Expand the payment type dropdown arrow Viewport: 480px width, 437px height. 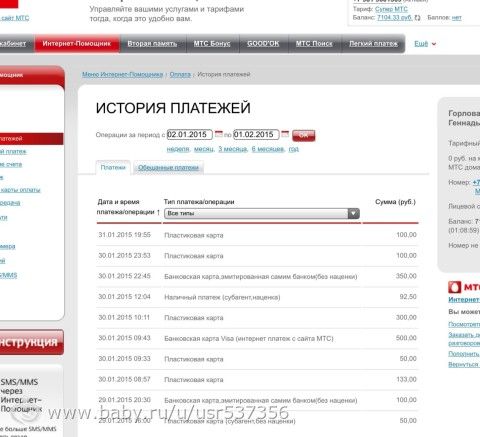[x=353, y=213]
